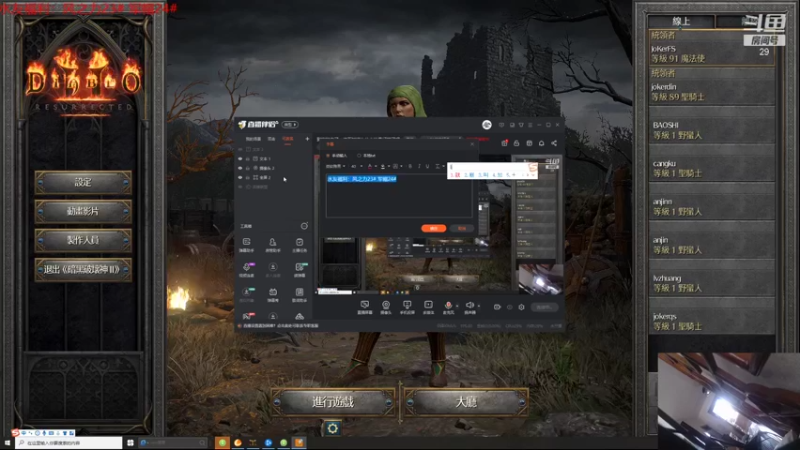Add camera source from bottom toolbar
Image resolution: width=800 pixels, height=450 pixels.
pos(386,307)
